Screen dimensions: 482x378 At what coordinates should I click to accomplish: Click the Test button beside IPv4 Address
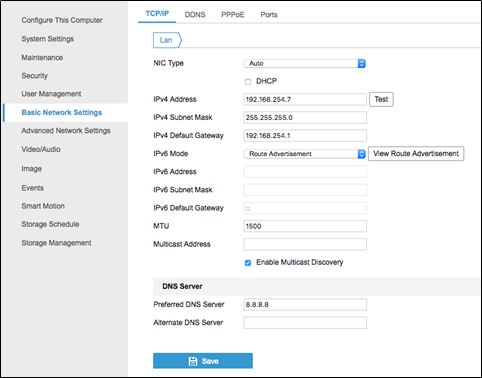381,99
